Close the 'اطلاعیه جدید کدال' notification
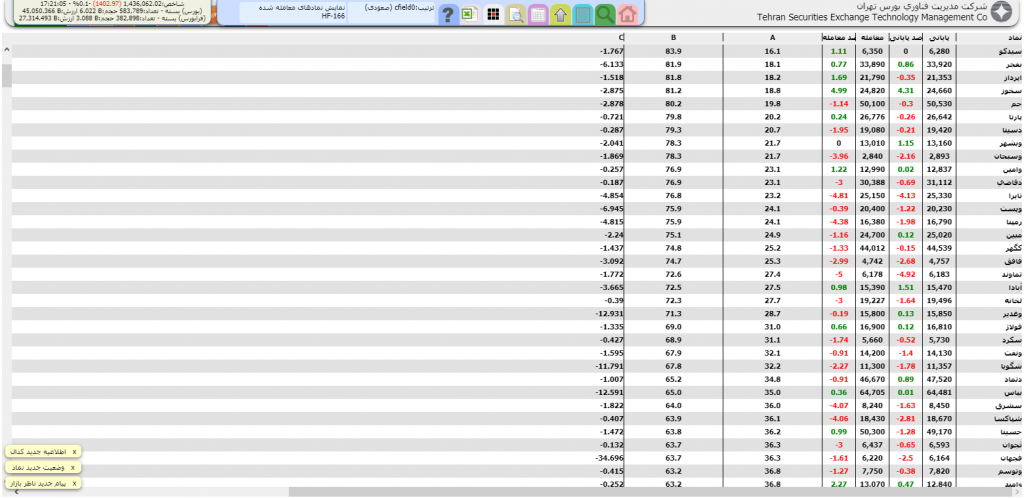This screenshot has width=1024, height=498. click(x=74, y=451)
